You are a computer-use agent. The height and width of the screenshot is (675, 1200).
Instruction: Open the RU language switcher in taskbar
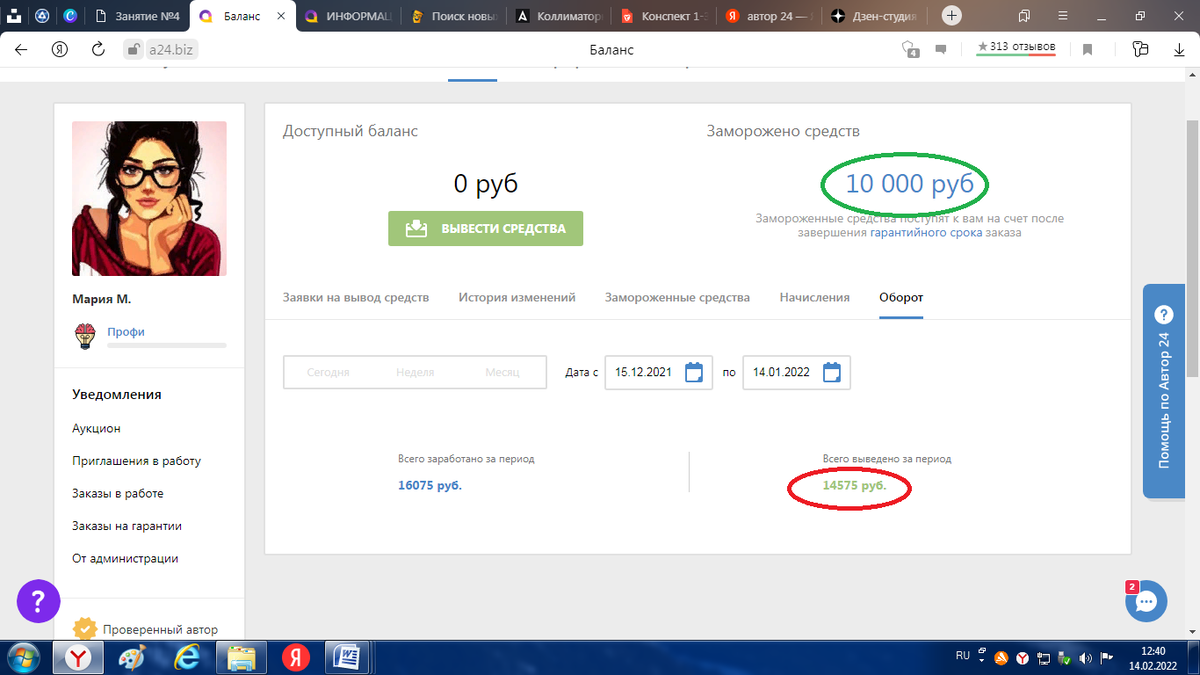[x=962, y=655]
